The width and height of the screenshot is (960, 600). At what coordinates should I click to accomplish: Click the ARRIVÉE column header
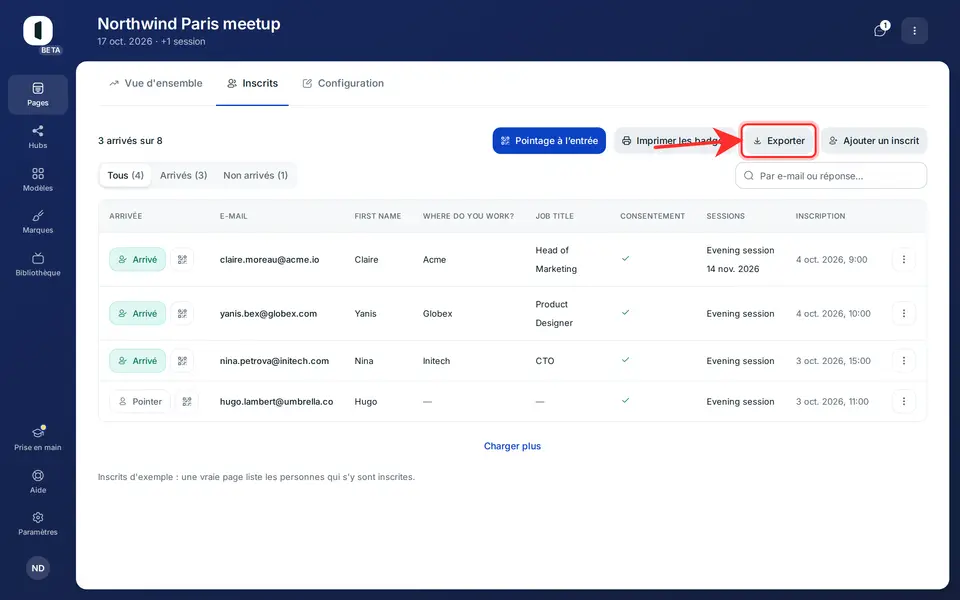tap(126, 216)
